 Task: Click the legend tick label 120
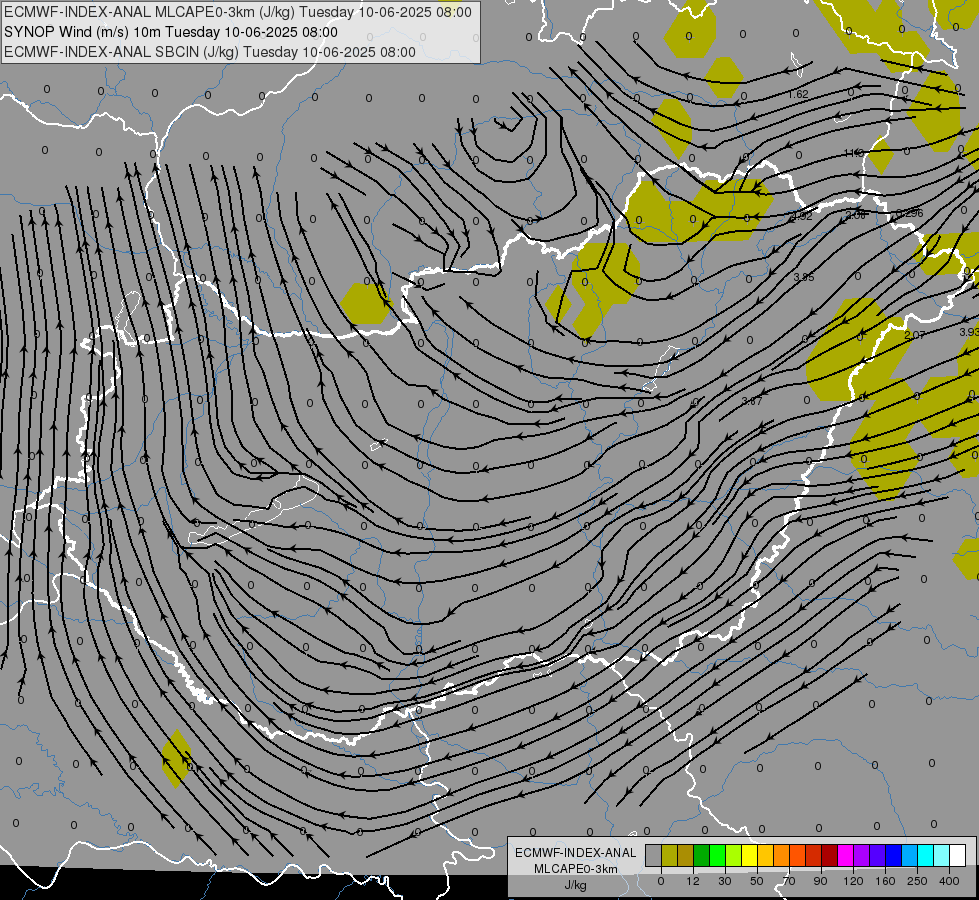(x=853, y=881)
